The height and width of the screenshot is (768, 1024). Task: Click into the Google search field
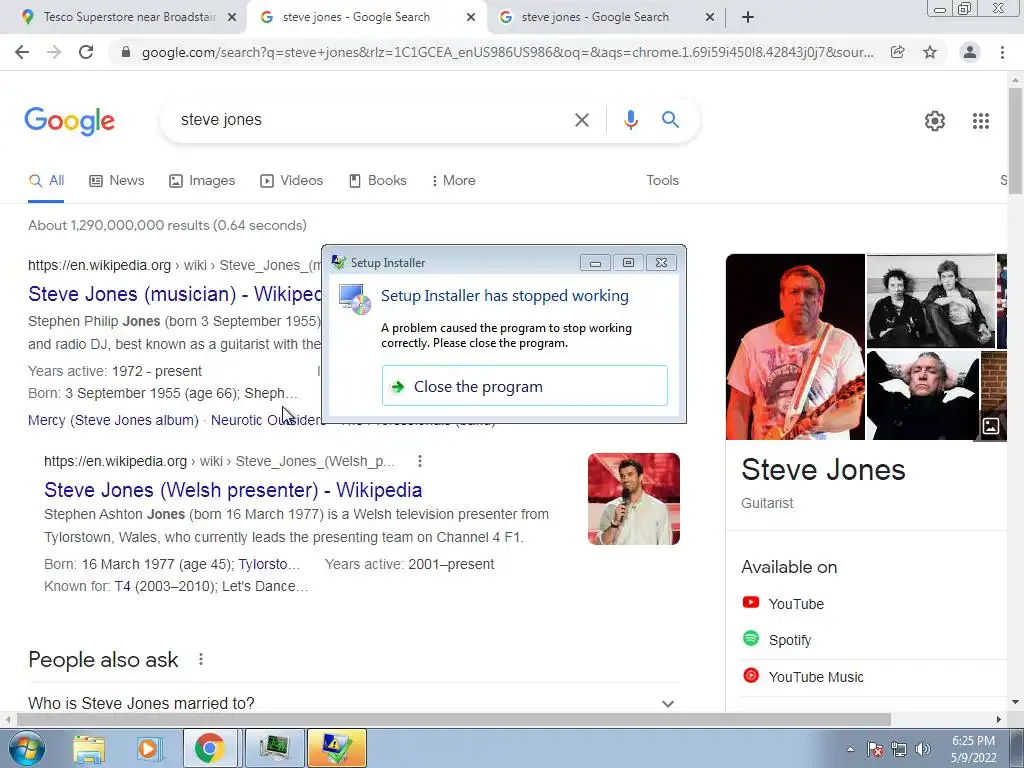pyautogui.click(x=372, y=120)
